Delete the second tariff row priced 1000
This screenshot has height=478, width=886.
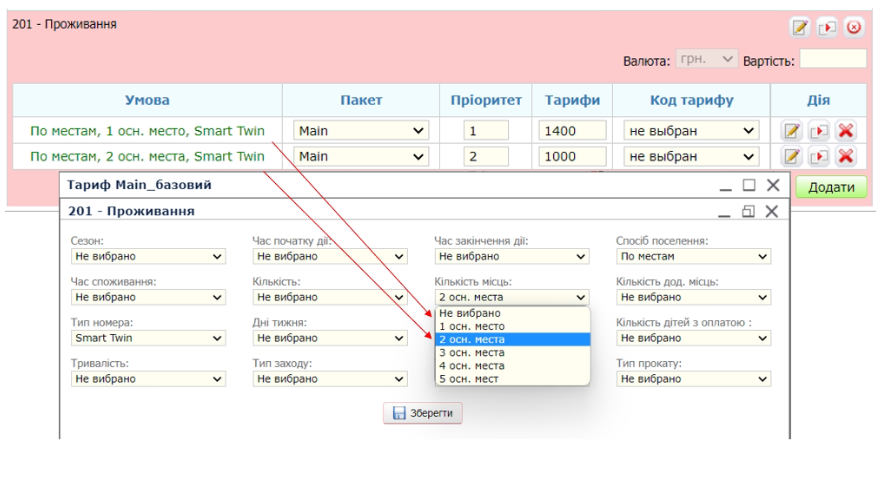[x=846, y=156]
